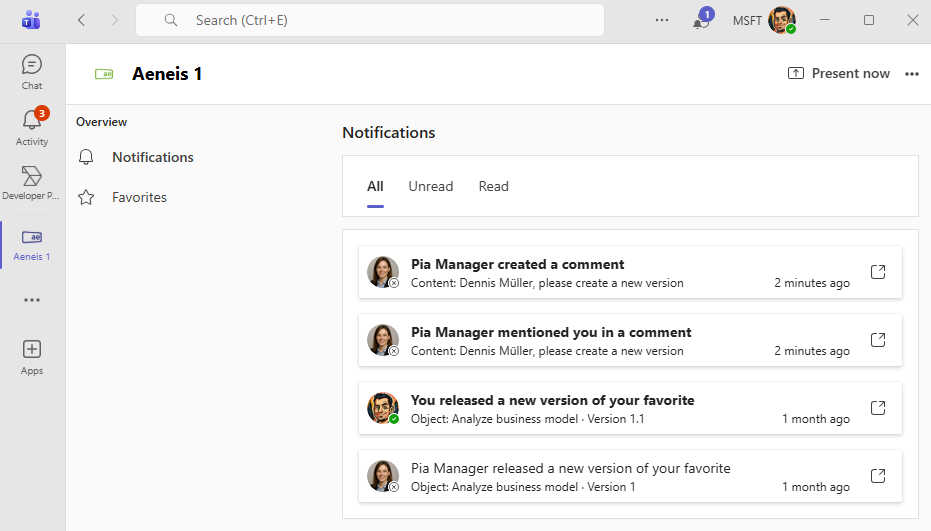The image size is (931, 531).
Task: Open Favorites in the Overview menu
Action: coord(139,197)
